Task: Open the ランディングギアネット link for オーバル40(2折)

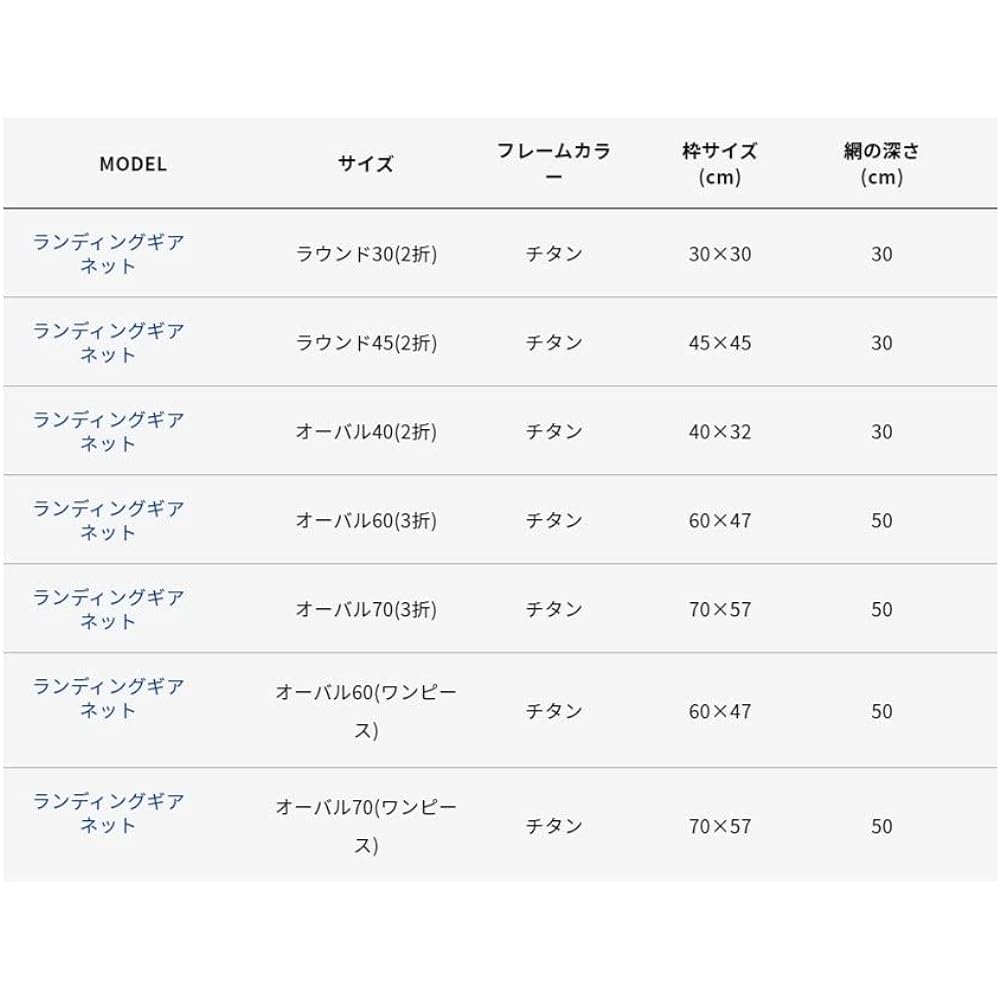Action: [108, 431]
